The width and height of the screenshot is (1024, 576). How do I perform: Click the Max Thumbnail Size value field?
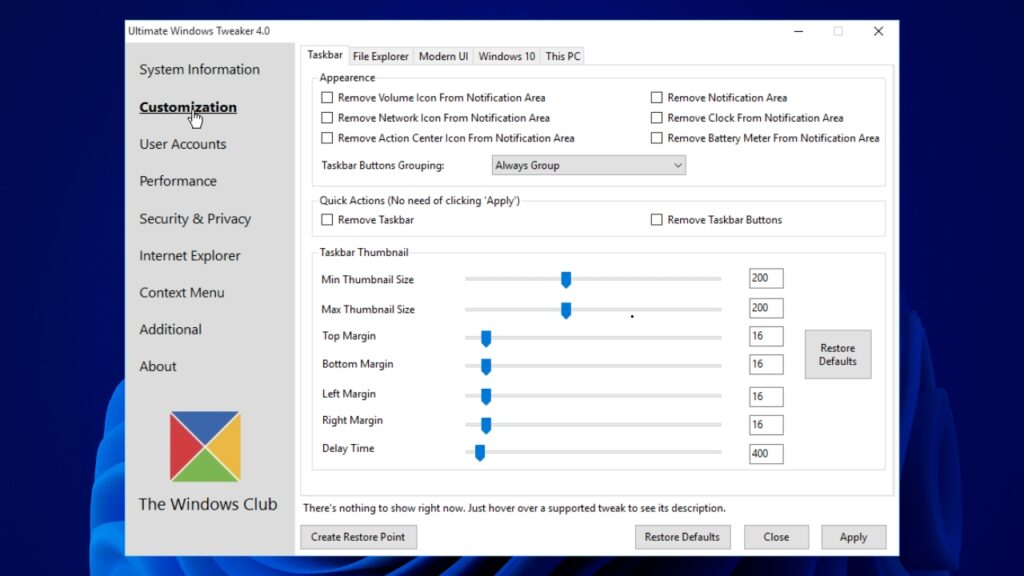click(765, 307)
